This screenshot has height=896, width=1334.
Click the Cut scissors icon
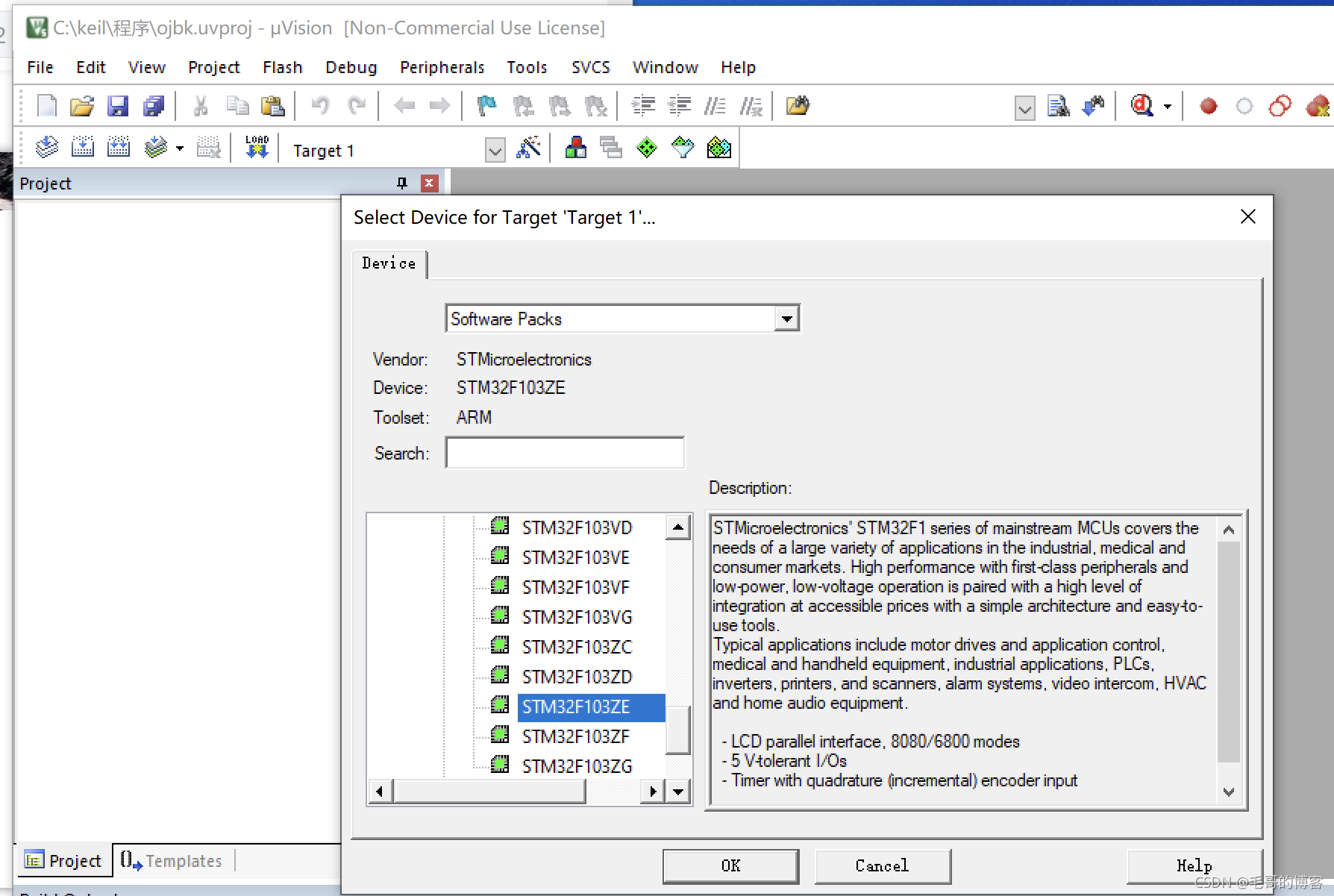[200, 106]
